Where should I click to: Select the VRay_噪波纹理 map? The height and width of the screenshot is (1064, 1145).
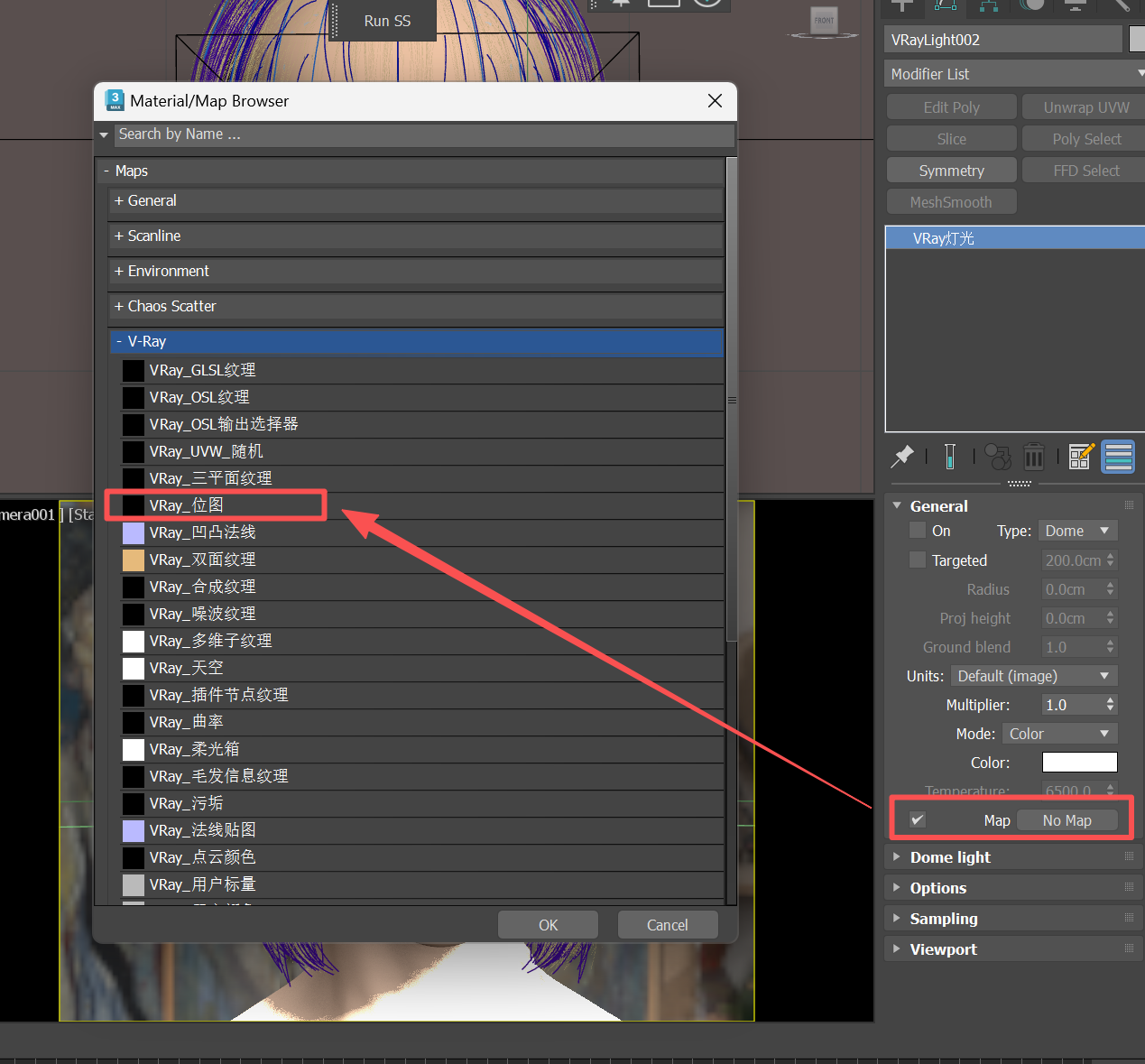click(x=422, y=614)
